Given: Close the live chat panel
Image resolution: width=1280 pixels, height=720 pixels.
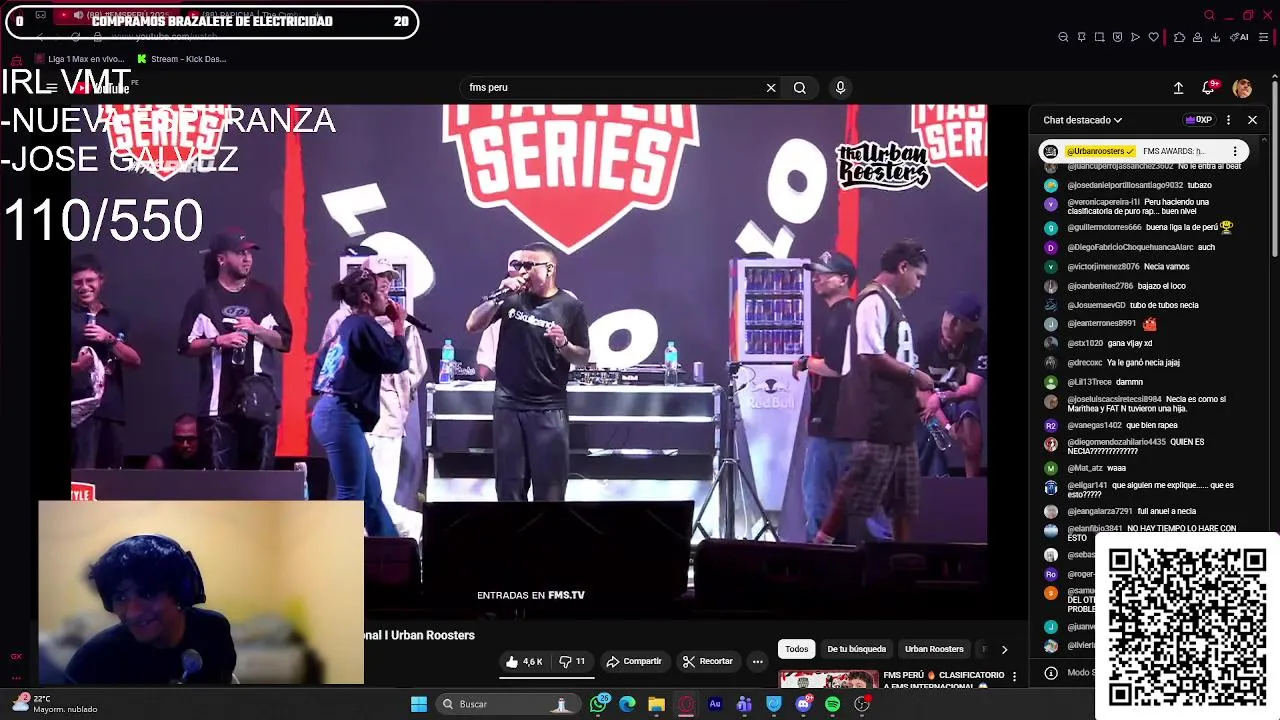Looking at the screenshot, I should point(1252,120).
